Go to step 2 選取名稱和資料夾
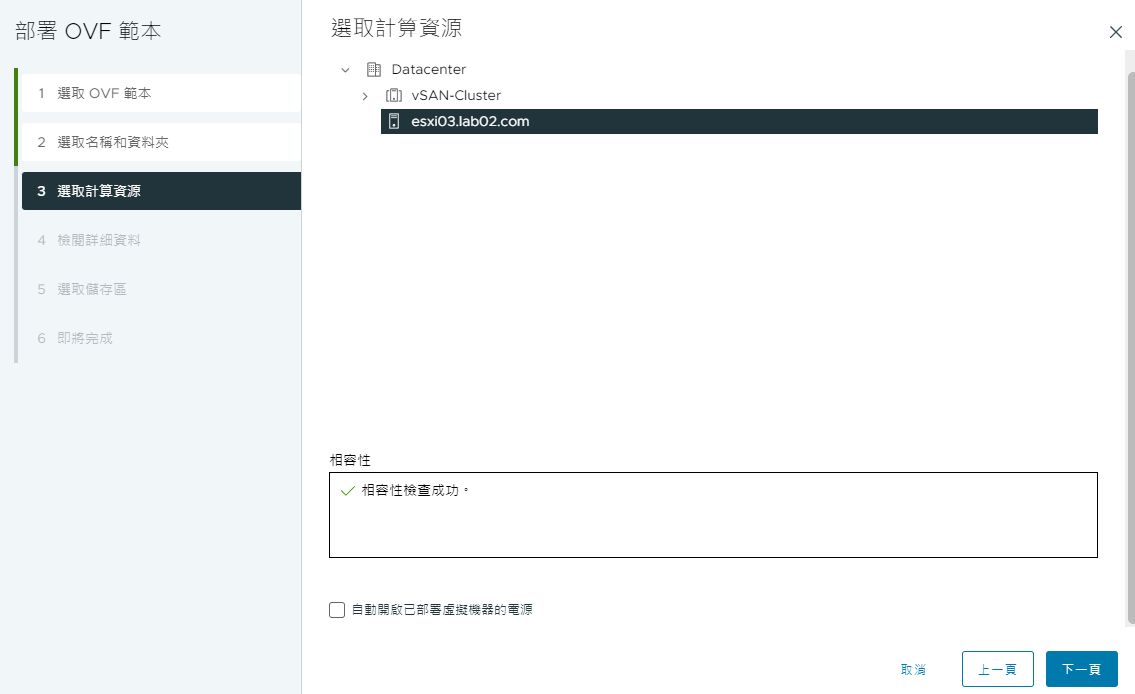 point(161,142)
